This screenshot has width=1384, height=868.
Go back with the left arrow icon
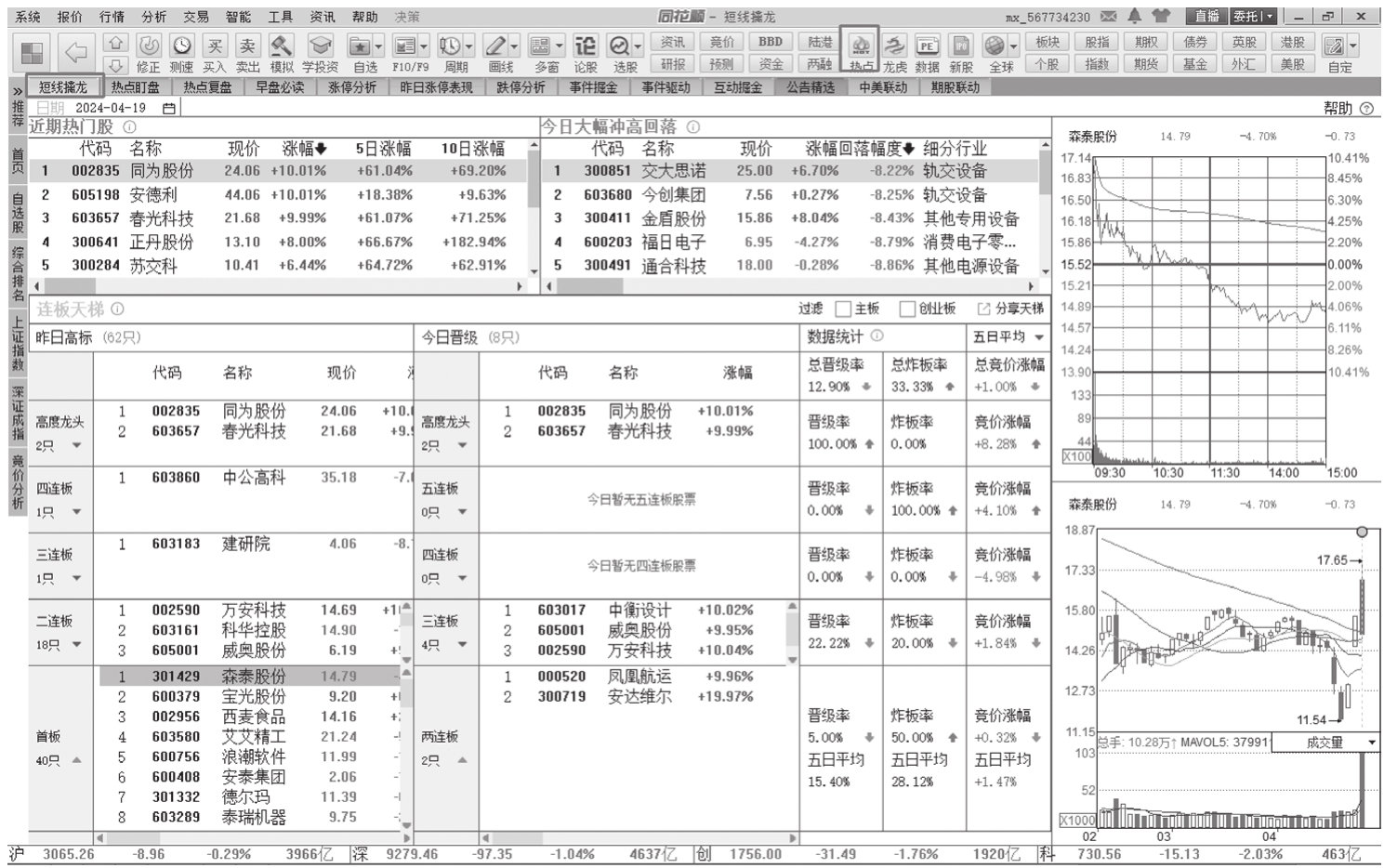(x=75, y=53)
